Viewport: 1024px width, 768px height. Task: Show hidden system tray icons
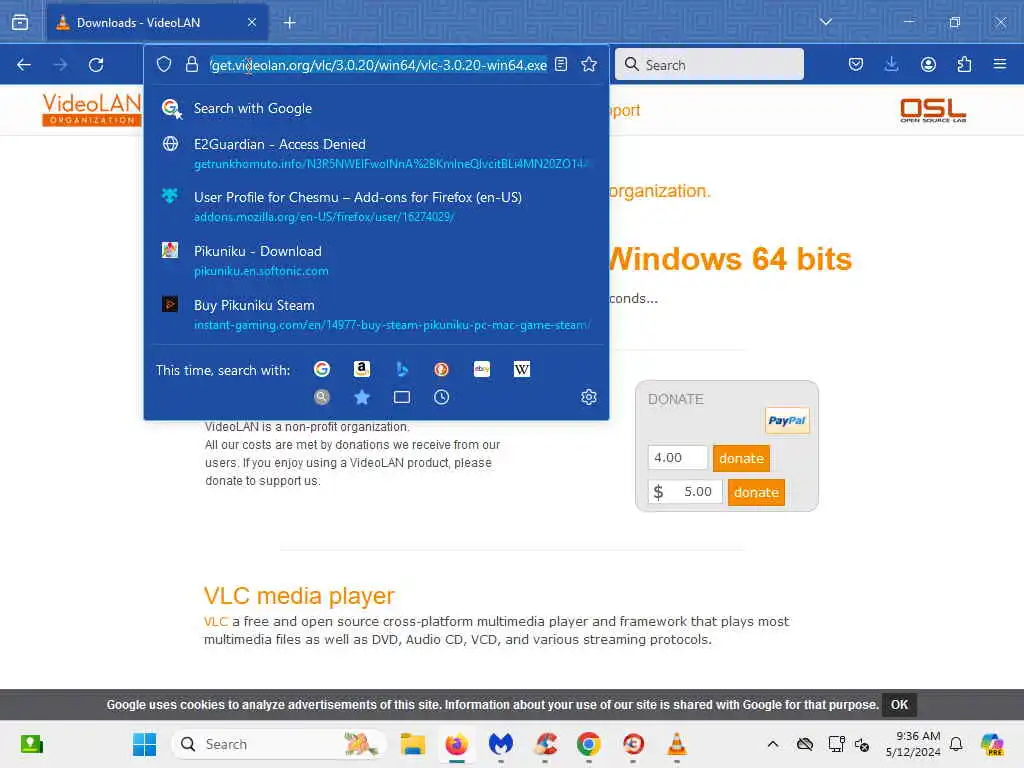pyautogui.click(x=773, y=744)
